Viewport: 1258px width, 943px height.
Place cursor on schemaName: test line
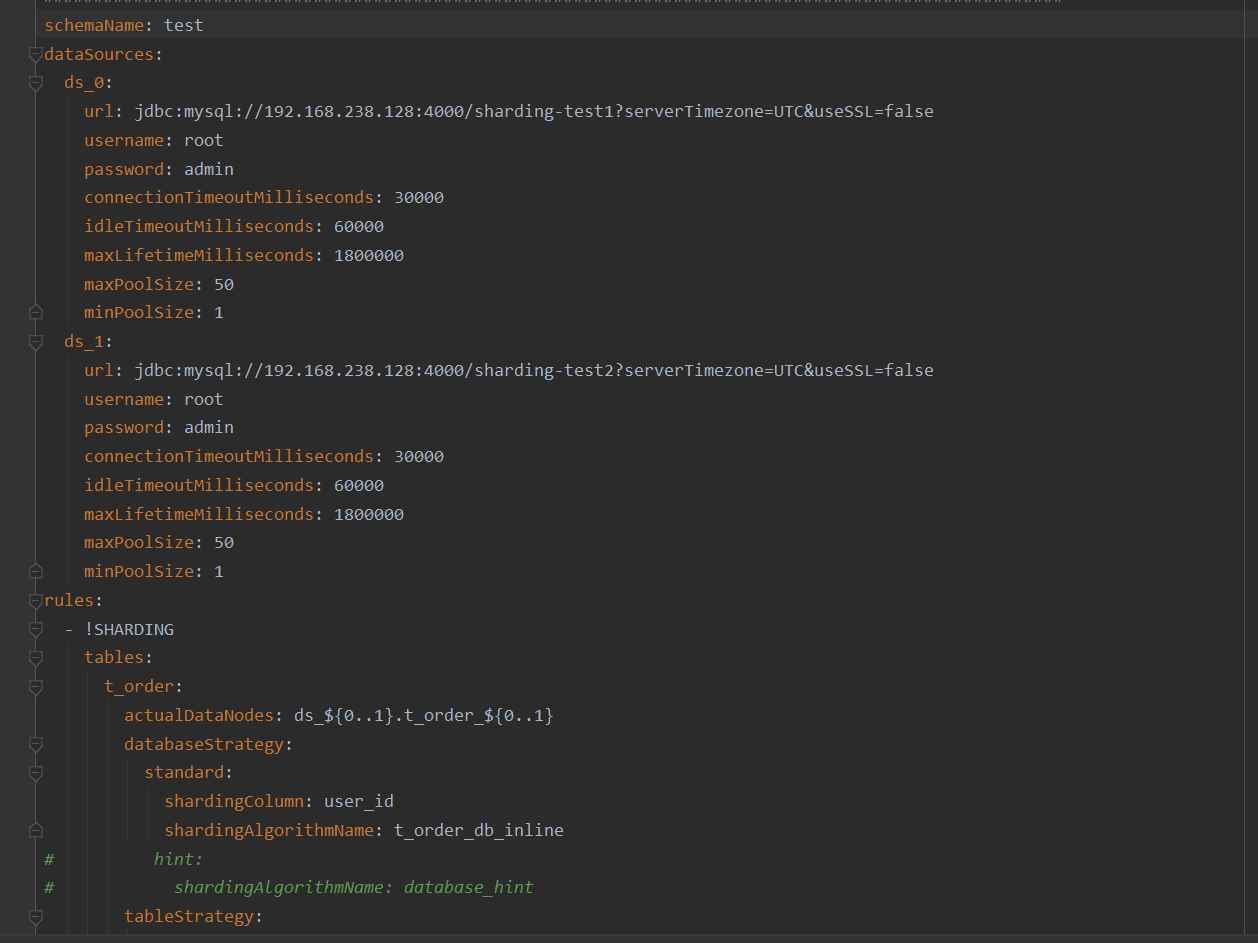click(124, 25)
